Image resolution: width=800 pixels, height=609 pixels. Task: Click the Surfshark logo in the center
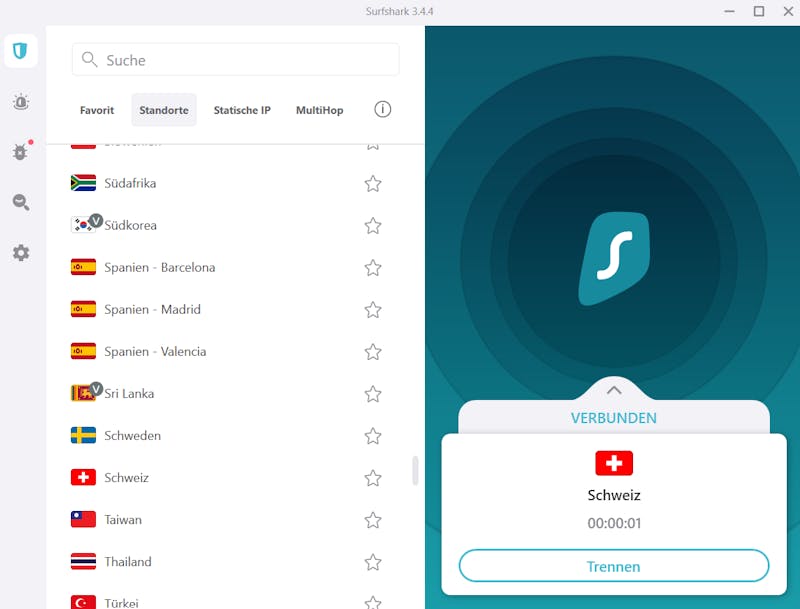click(614, 259)
